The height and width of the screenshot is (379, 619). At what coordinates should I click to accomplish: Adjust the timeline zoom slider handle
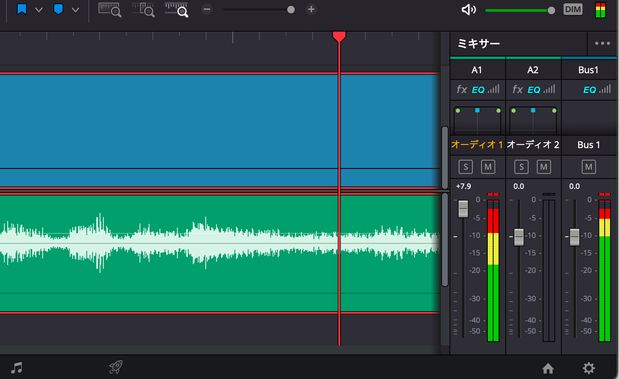point(291,10)
